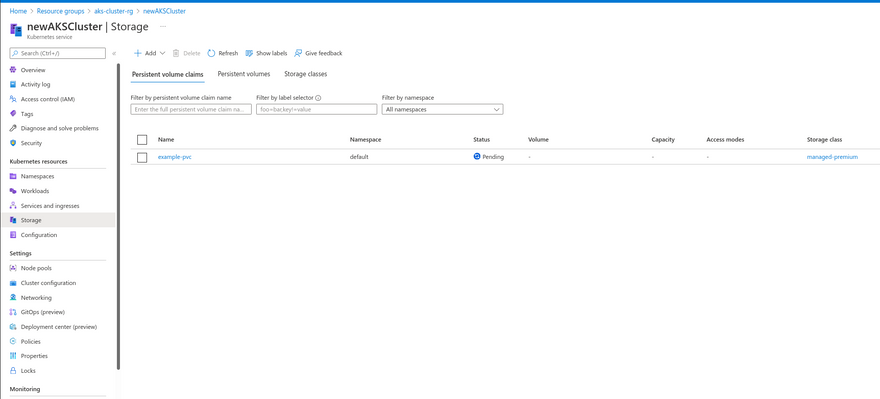Image resolution: width=880 pixels, height=399 pixels.
Task: Switch to Persistent volume claims tab
Action: (167, 74)
